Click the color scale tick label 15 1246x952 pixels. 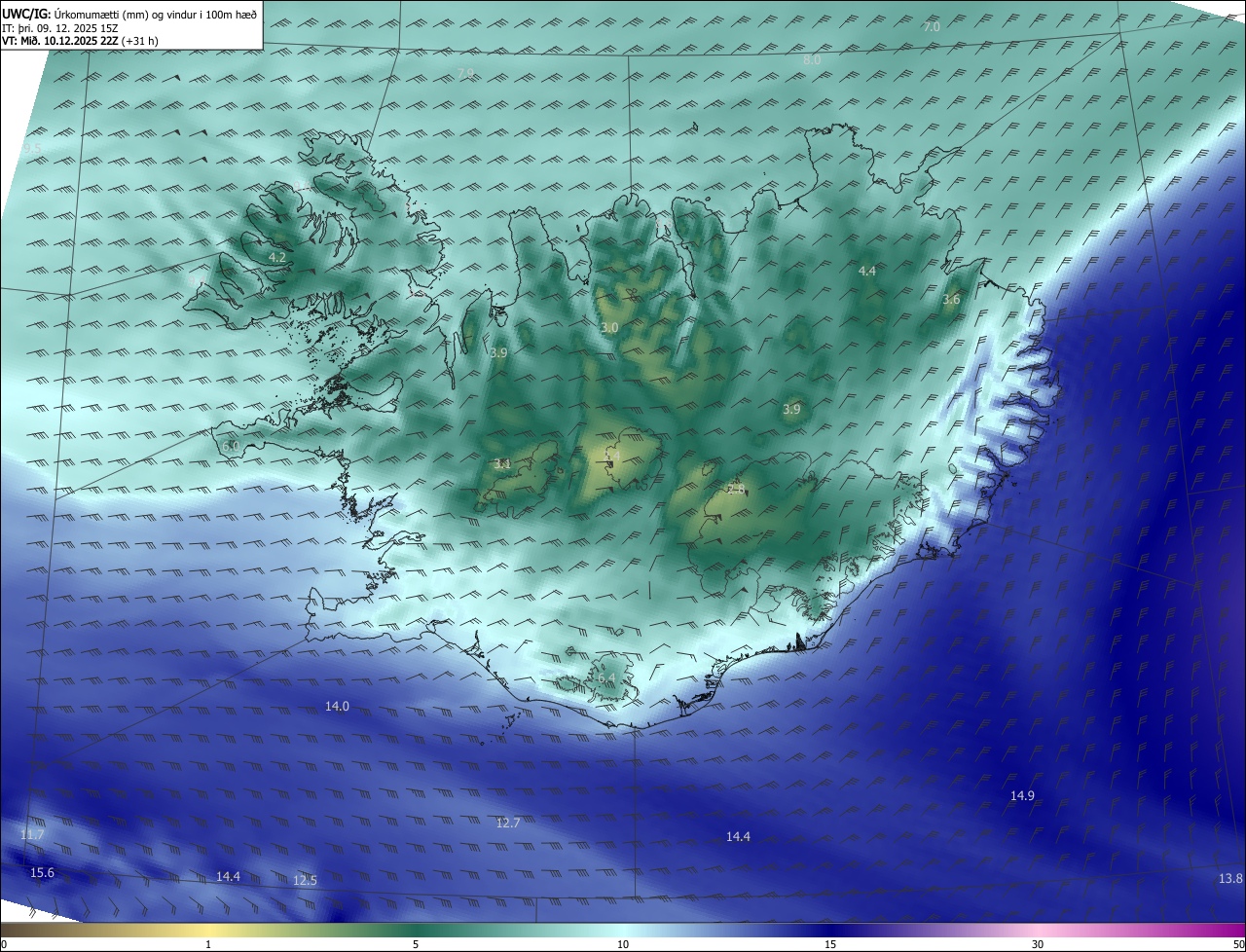coord(830,944)
